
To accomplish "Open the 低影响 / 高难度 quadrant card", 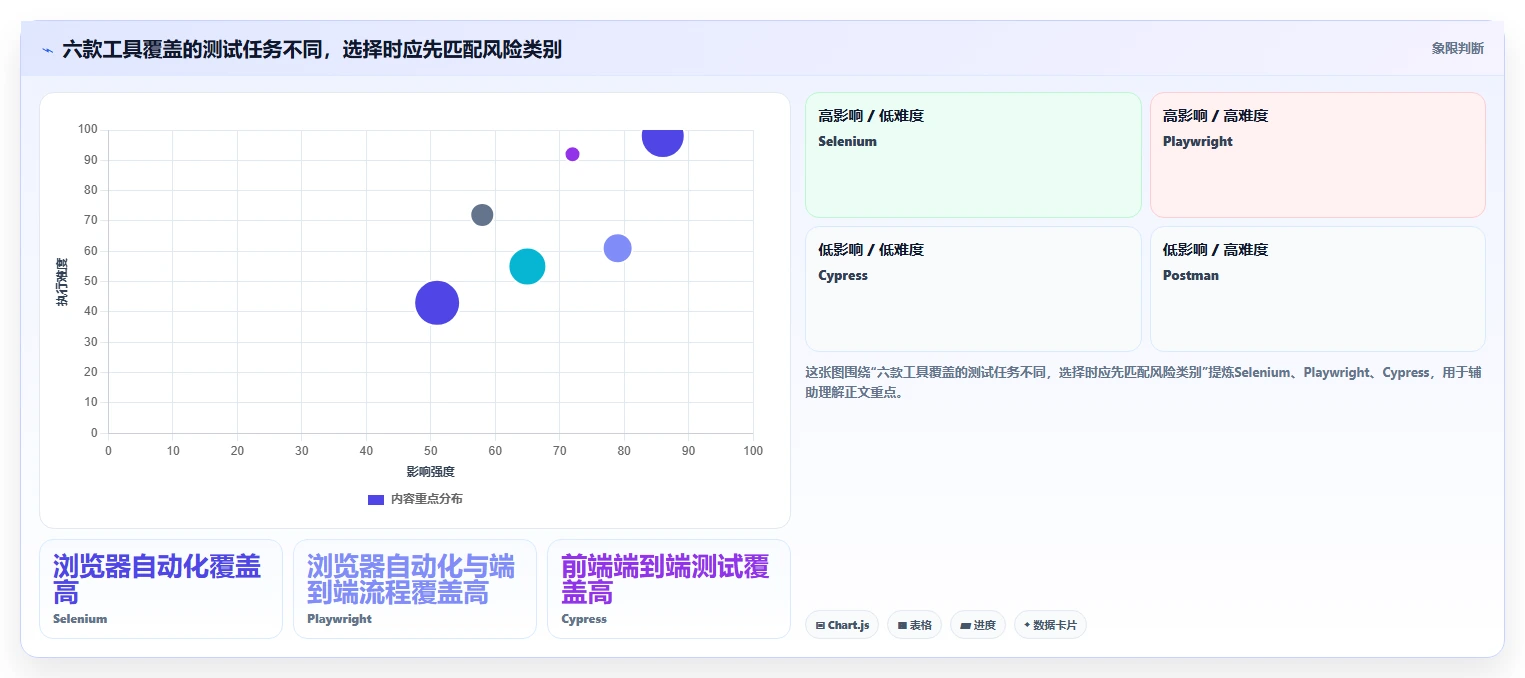I will click(1318, 289).
